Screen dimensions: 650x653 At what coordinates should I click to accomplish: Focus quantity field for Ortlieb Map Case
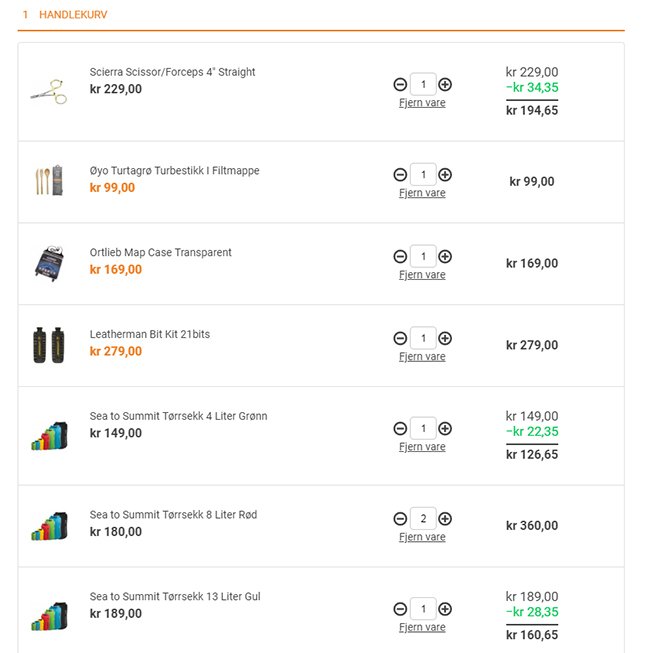point(423,257)
